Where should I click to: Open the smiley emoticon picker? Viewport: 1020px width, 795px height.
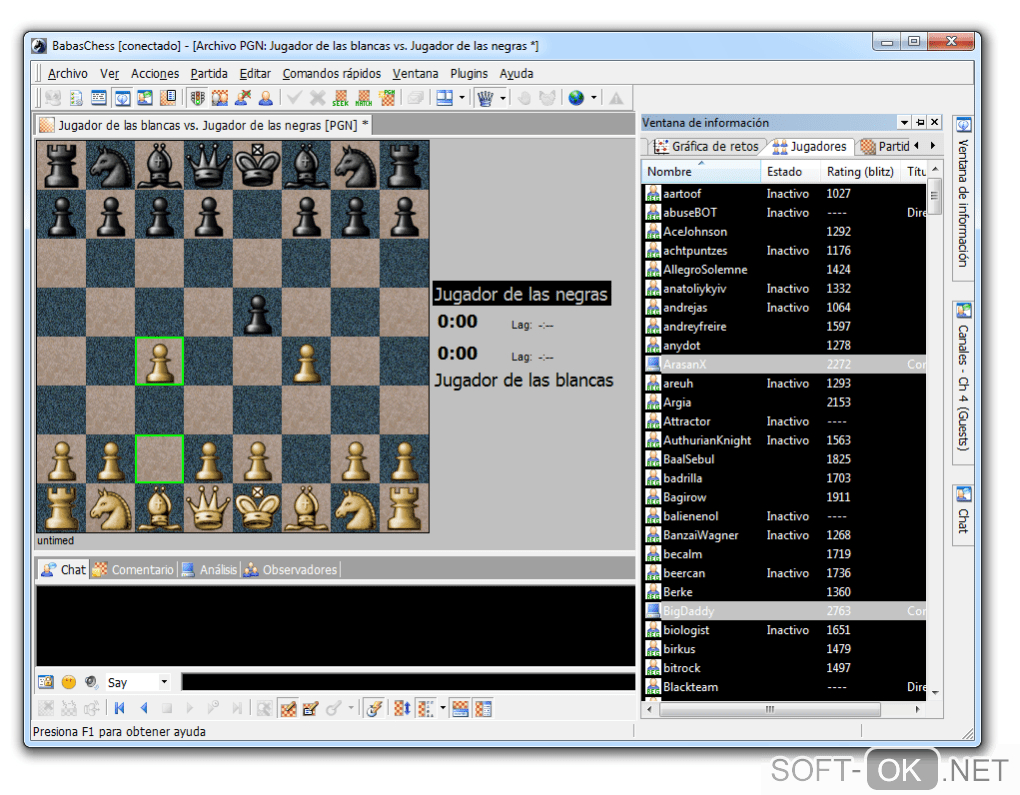coord(68,682)
